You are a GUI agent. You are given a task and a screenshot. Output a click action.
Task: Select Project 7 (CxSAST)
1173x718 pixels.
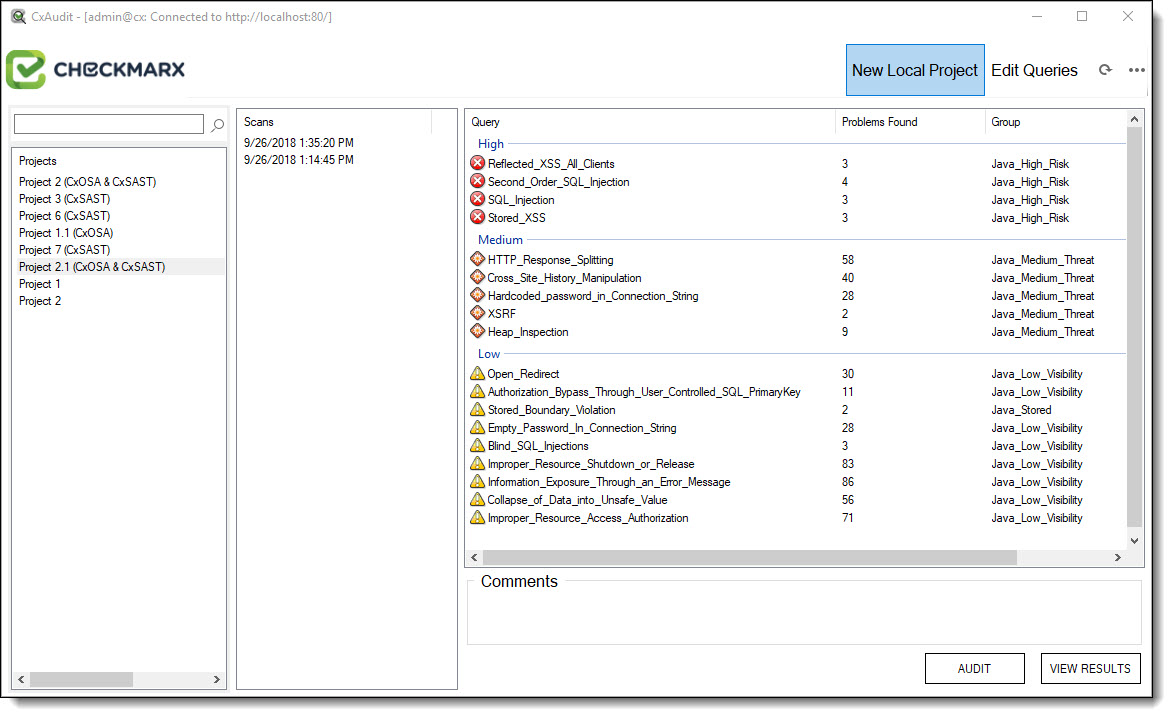[x=64, y=250]
